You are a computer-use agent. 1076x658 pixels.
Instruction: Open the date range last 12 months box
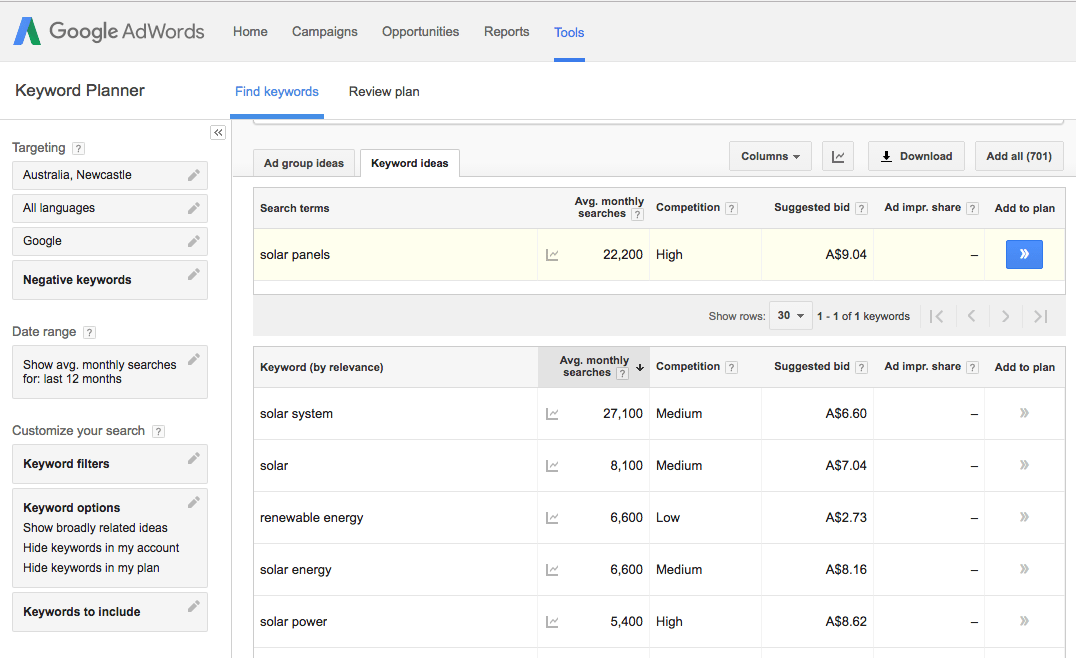110,372
